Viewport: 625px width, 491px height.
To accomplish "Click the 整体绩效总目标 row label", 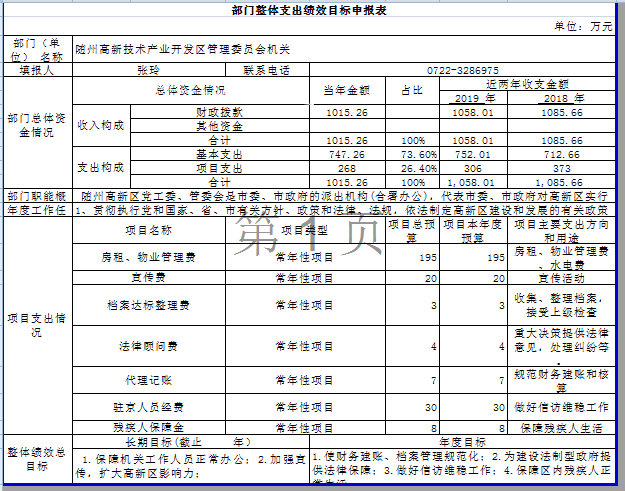I will [38, 459].
